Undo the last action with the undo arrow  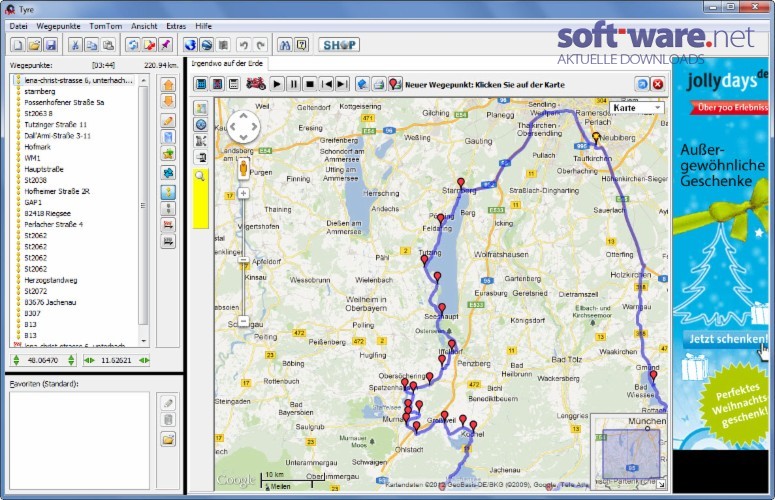[x=244, y=45]
